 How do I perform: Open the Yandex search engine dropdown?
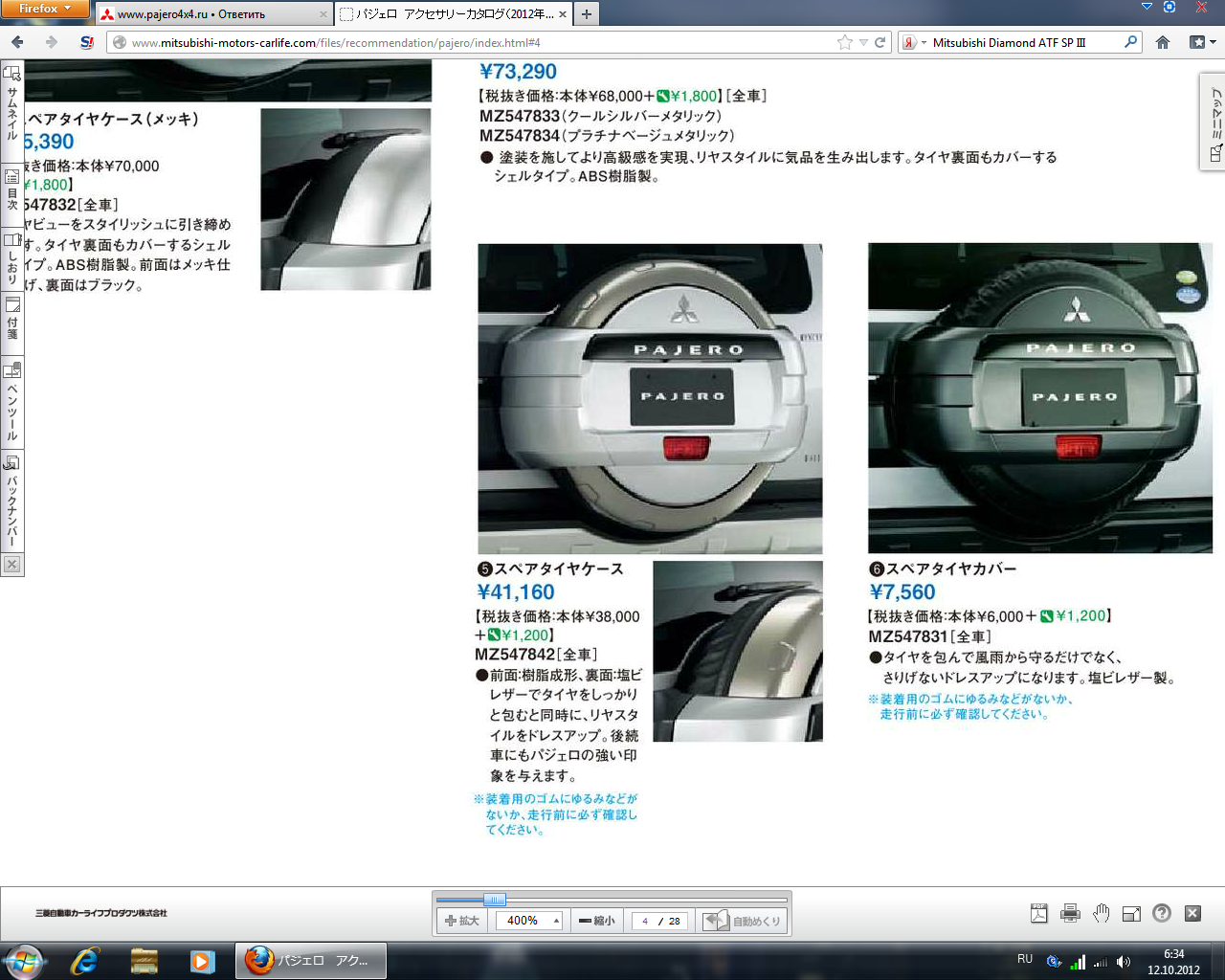[x=913, y=42]
